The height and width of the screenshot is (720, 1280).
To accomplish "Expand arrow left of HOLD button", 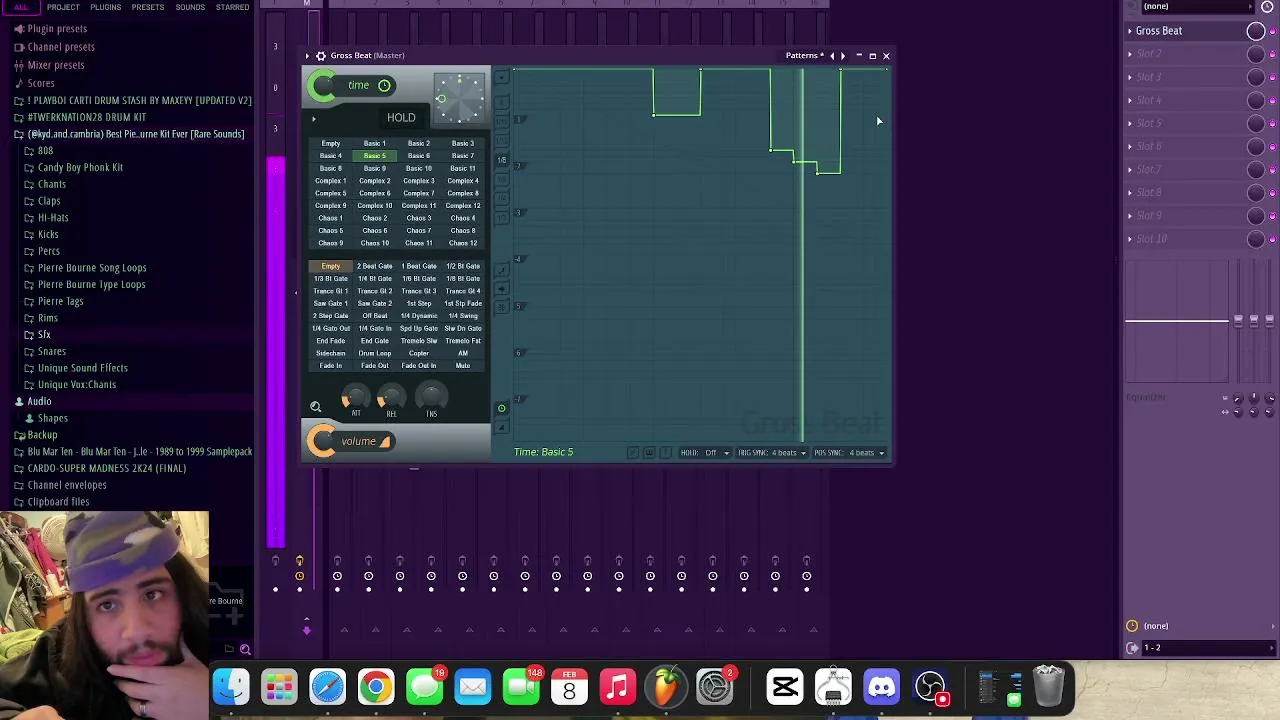I will tap(313, 119).
